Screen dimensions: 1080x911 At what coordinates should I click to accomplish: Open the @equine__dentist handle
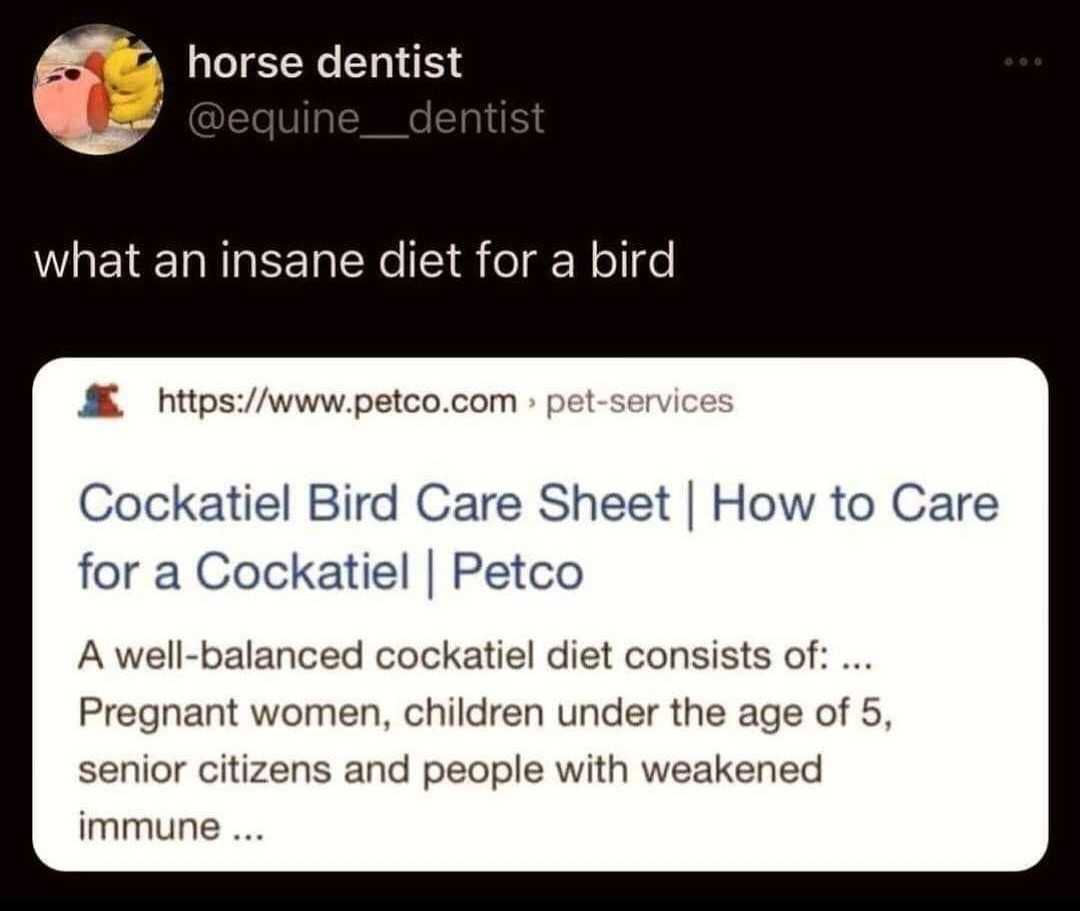pyautogui.click(x=366, y=119)
